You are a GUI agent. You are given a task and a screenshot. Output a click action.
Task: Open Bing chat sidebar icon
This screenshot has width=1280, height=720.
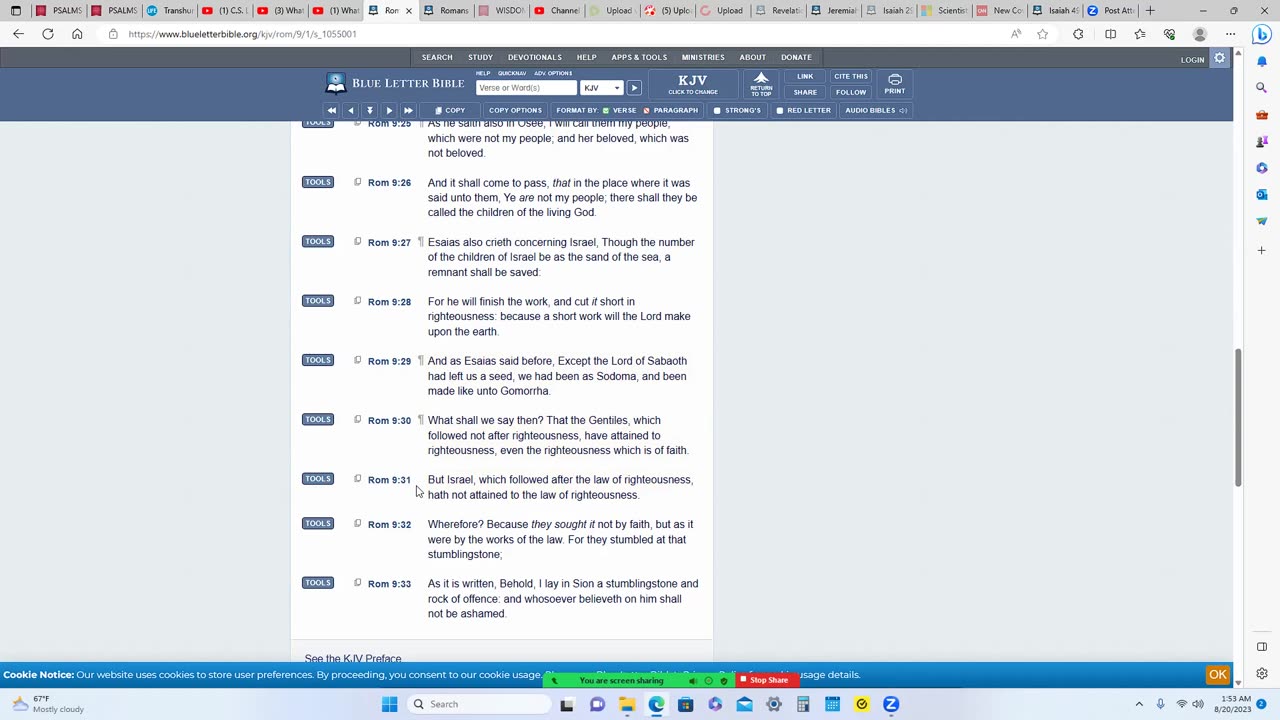(1261, 35)
